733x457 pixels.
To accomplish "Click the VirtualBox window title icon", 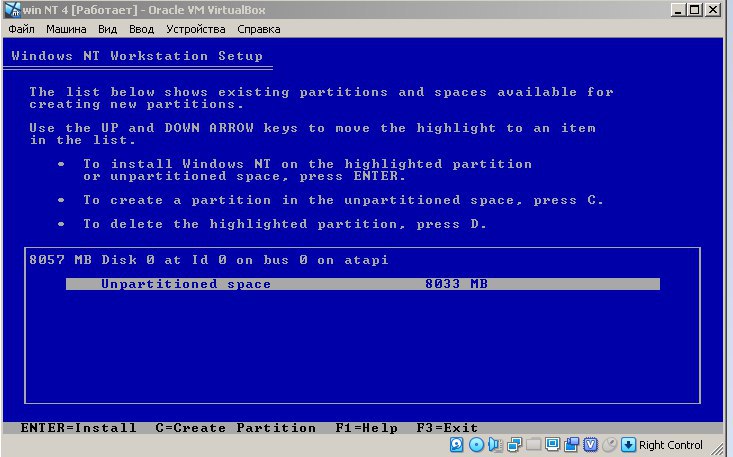I will [x=13, y=10].
